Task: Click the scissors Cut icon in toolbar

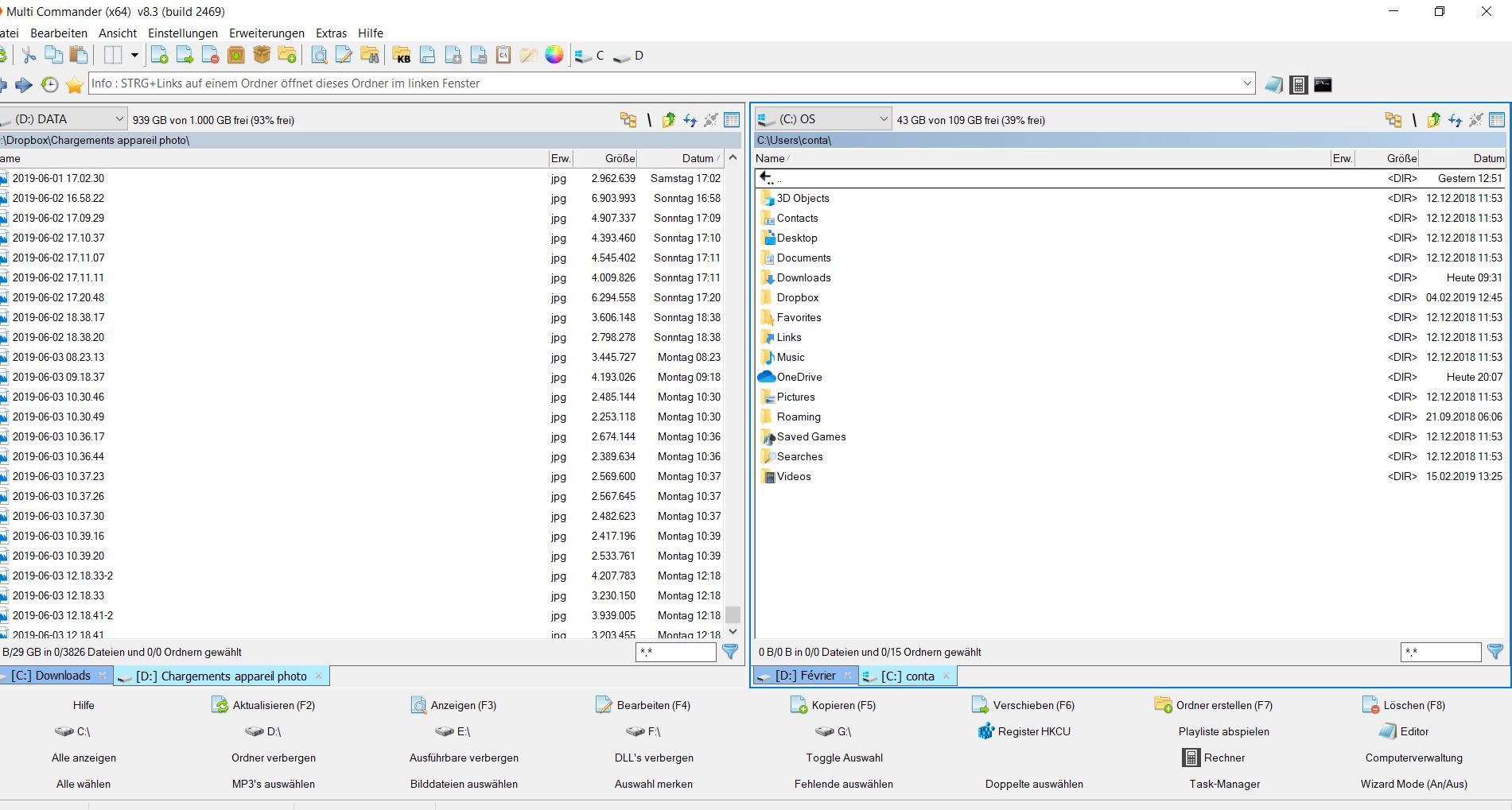Action: click(29, 55)
